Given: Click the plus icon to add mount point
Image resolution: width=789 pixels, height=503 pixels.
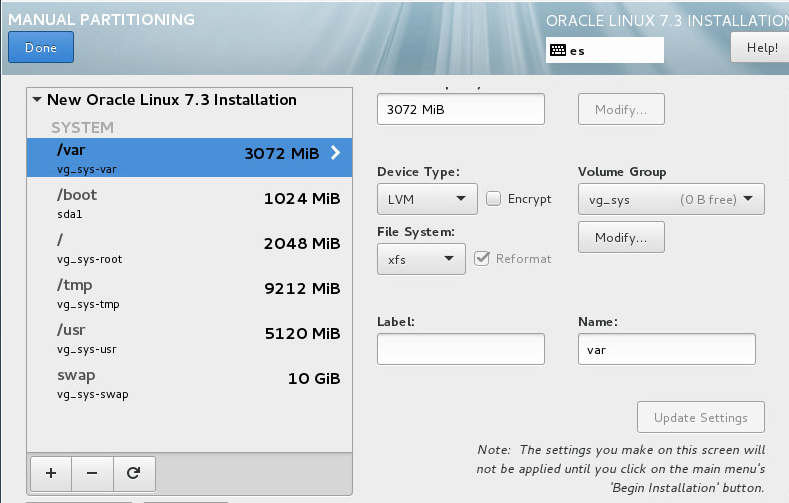Looking at the screenshot, I should tap(51, 473).
